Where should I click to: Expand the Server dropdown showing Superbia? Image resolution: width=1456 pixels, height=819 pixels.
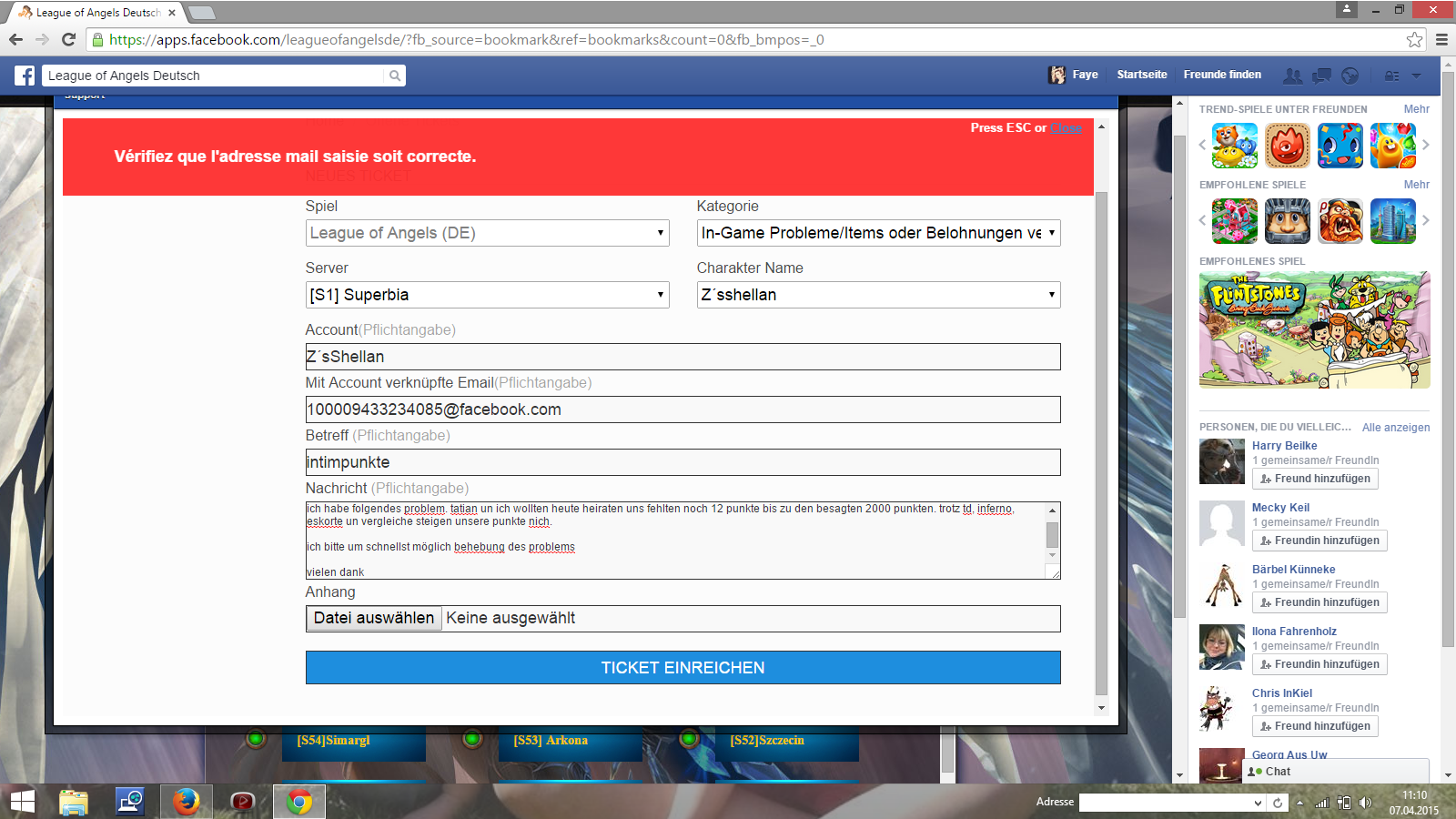487,295
